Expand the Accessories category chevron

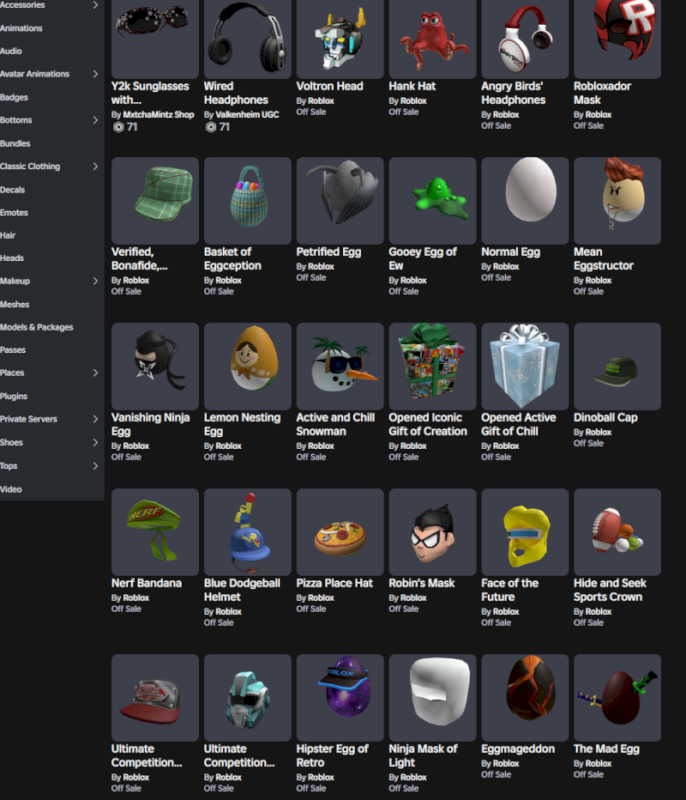pos(95,5)
